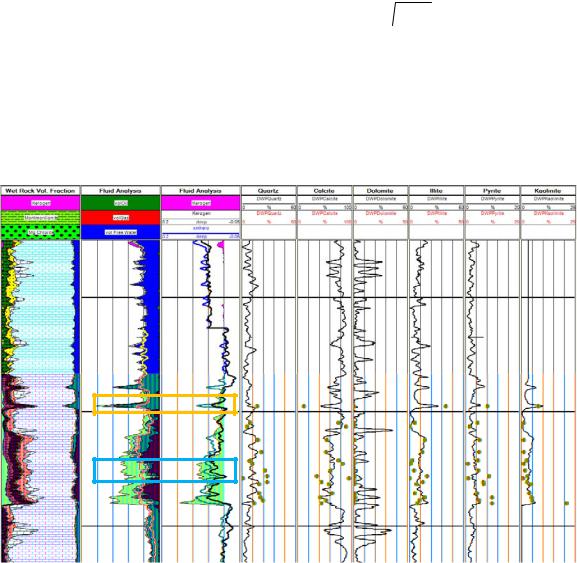This screenshot has width=577, height=563.
Task: Pick the striped Montmorillonite legend swatch
Action: [40, 218]
